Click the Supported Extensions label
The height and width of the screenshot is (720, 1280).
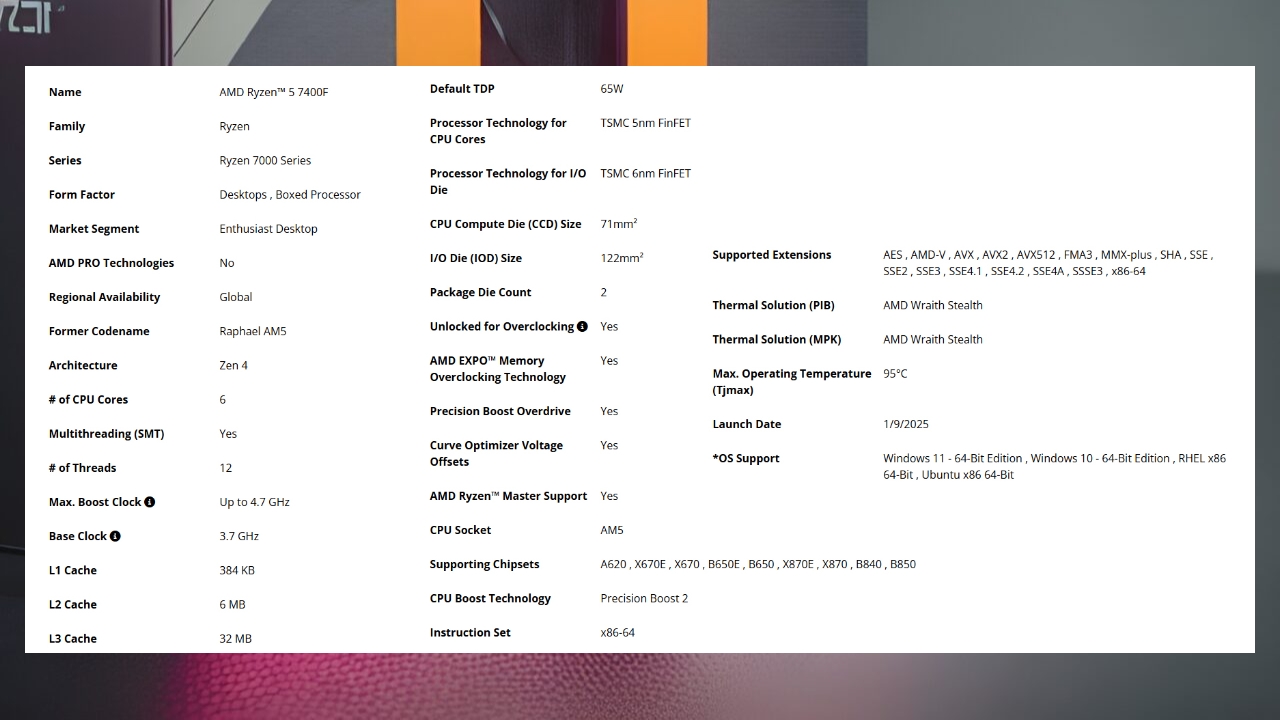[772, 255]
